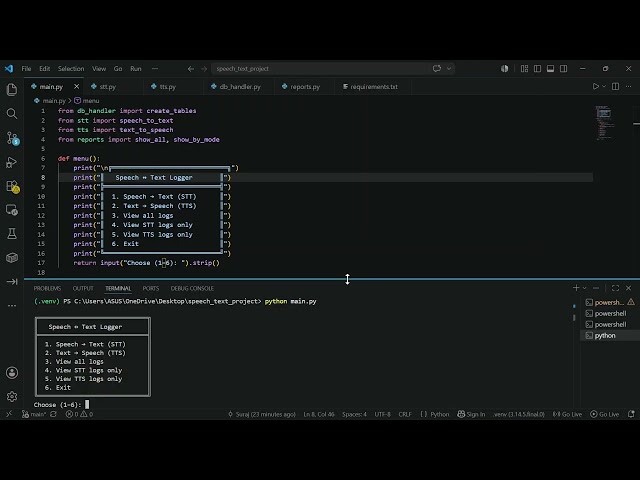
Task: Open editor More Actions ellipsis
Action: click(629, 87)
